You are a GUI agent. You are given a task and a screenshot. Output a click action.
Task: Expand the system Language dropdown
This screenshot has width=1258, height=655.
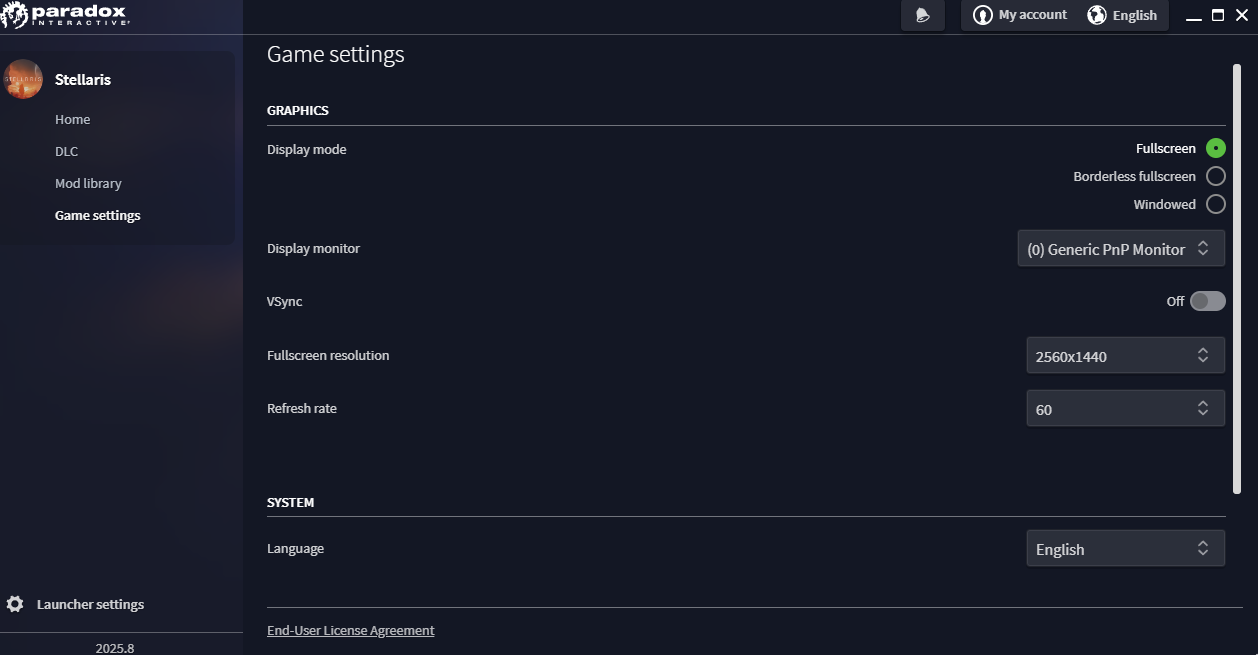pyautogui.click(x=1125, y=549)
